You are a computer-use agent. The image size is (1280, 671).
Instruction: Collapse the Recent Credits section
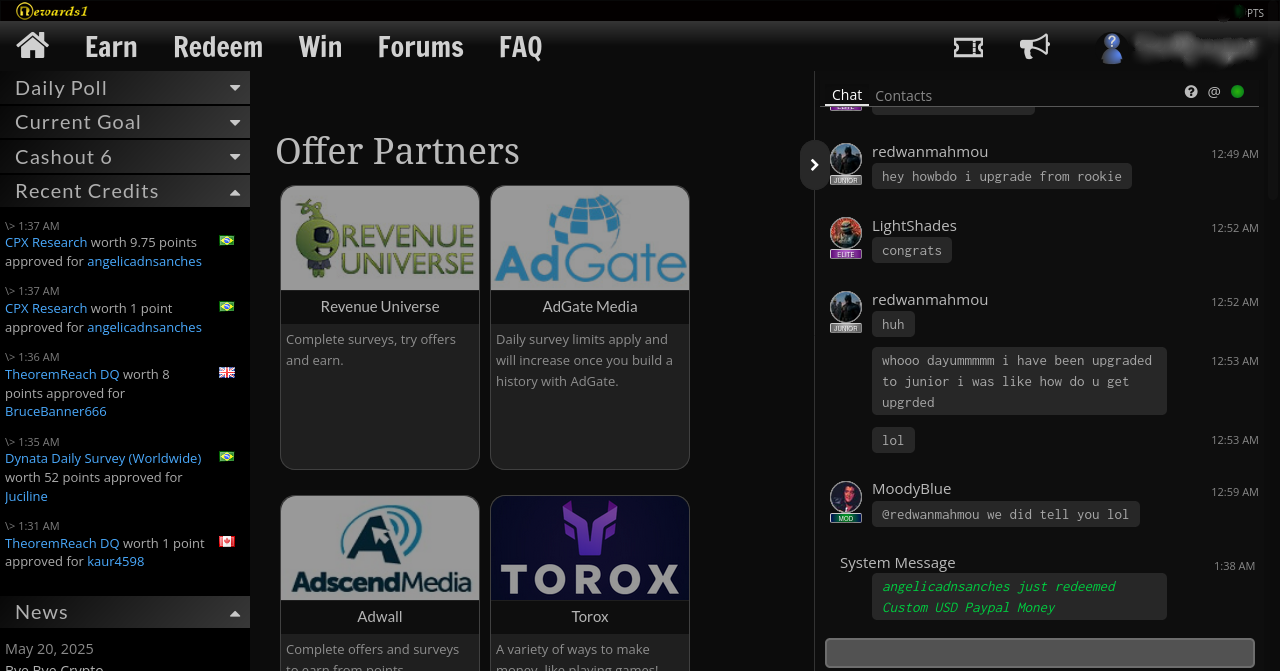point(125,191)
